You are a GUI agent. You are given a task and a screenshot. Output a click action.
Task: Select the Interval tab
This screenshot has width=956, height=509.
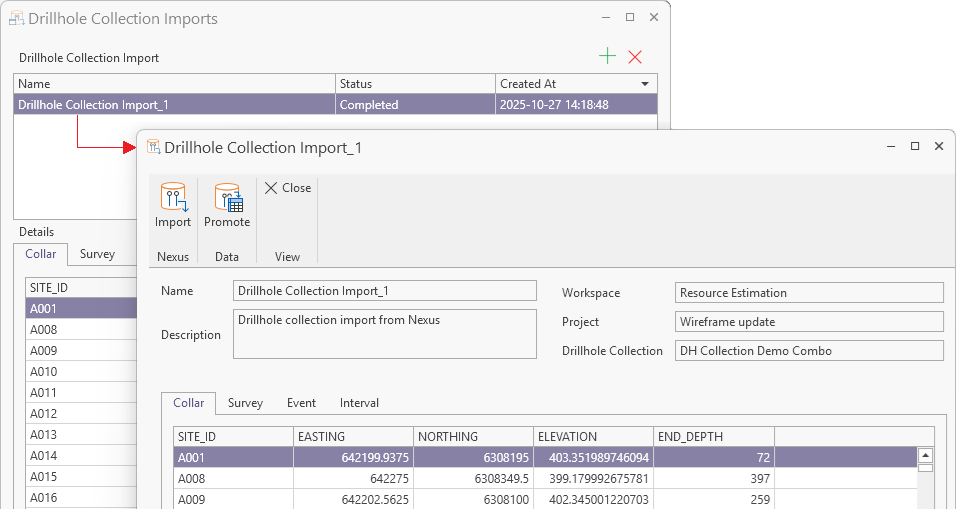coord(359,403)
